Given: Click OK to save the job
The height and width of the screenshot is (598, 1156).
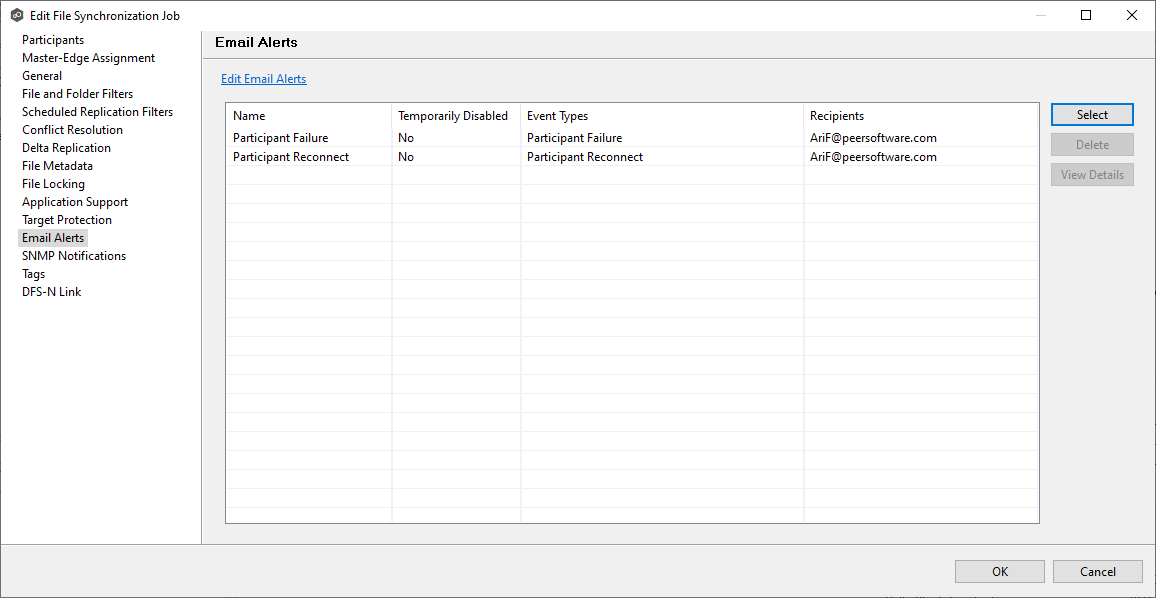Looking at the screenshot, I should (999, 572).
